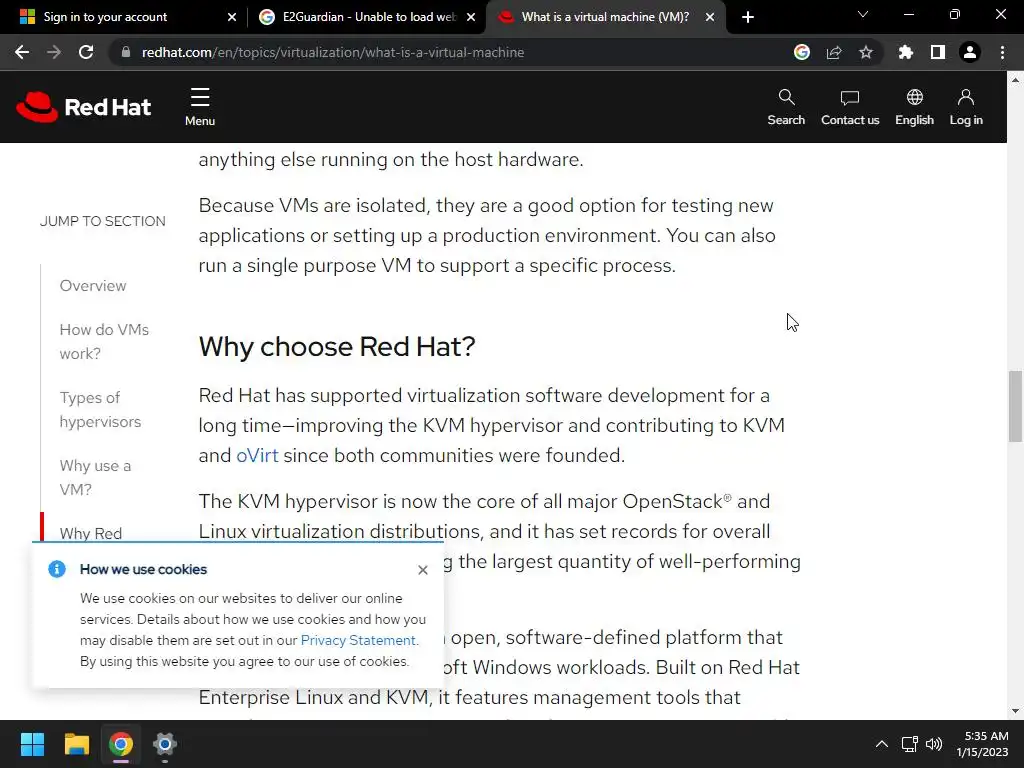Go to Red Hat logo homepage
Image resolution: width=1024 pixels, height=768 pixels.
point(84,106)
